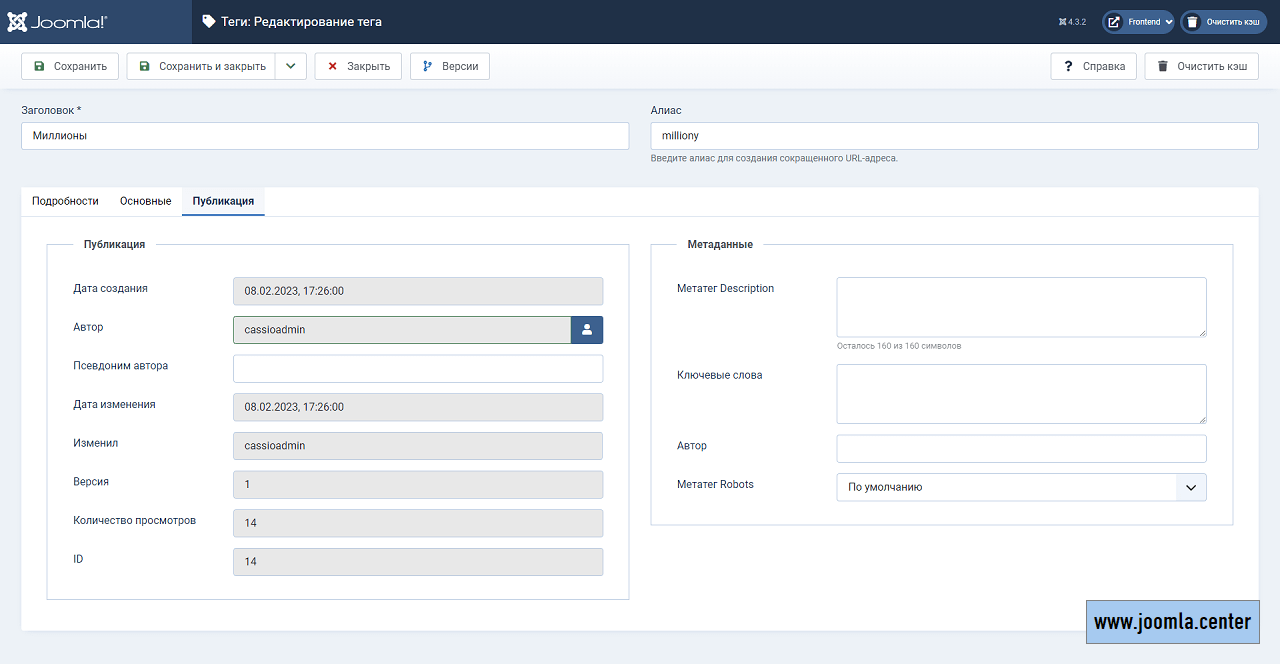Click Сохранить и закрыть button
This screenshot has height=664, width=1280.
(x=202, y=67)
